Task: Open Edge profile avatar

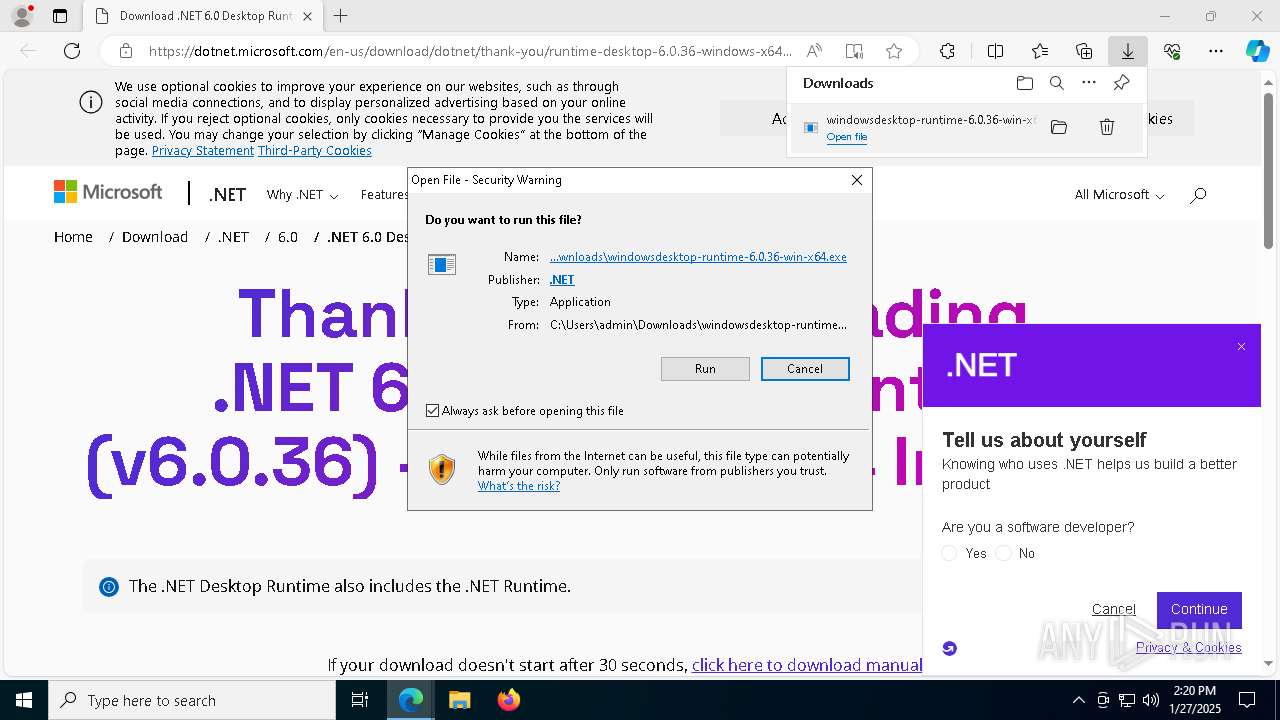Action: point(21,16)
